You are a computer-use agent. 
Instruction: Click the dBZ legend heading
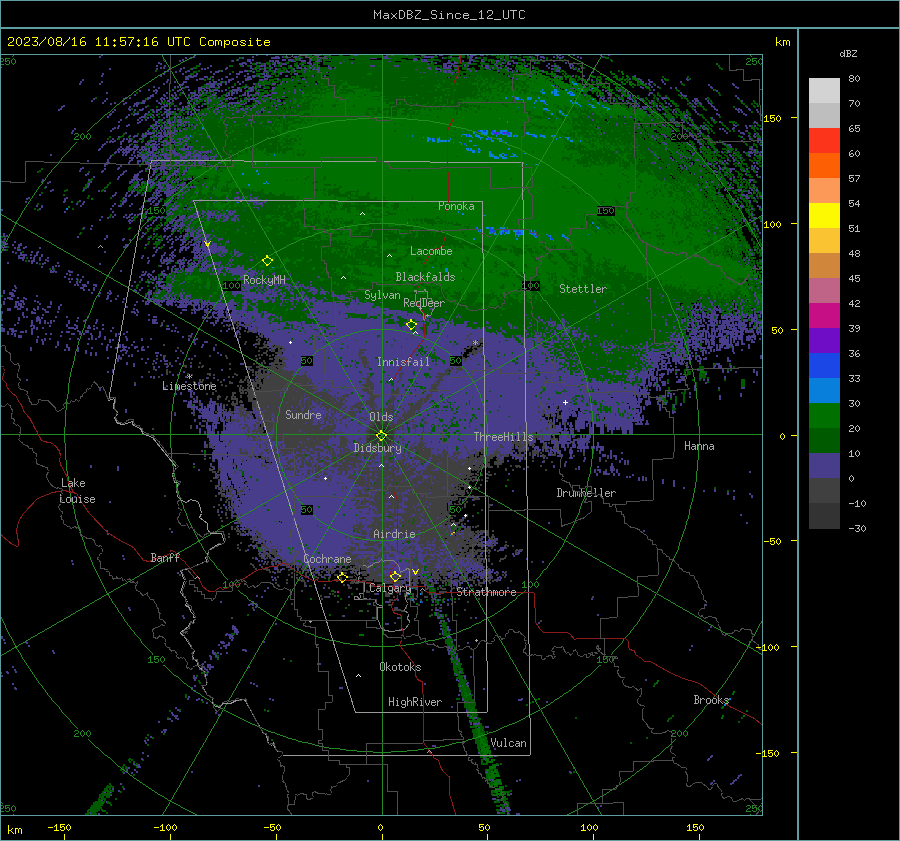point(848,54)
